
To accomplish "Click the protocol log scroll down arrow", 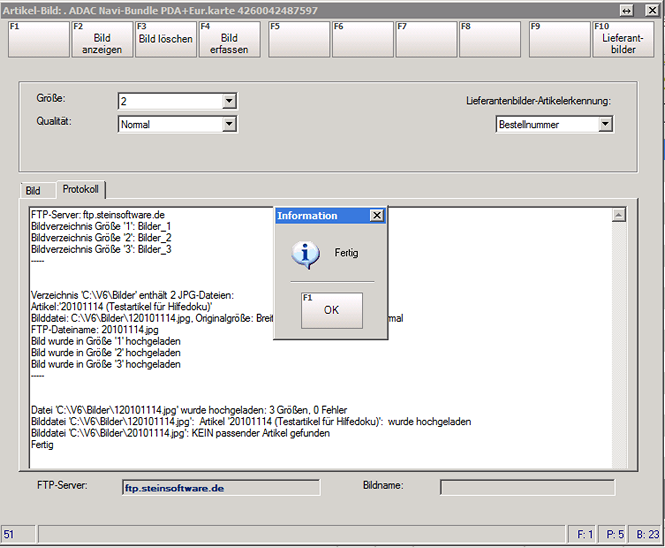I will point(620,459).
